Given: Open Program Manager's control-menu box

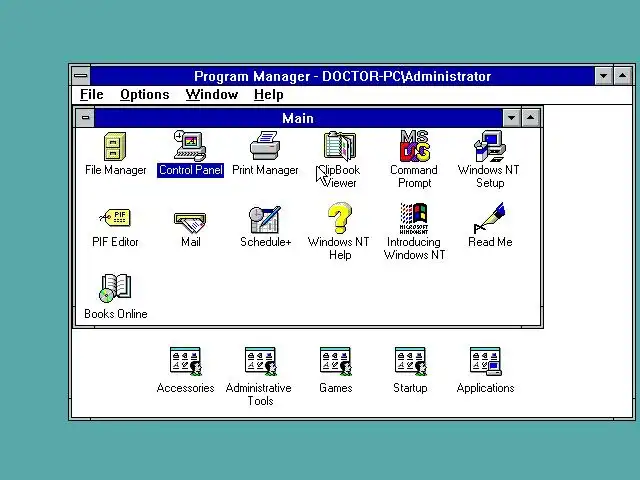Looking at the screenshot, I should (x=81, y=76).
